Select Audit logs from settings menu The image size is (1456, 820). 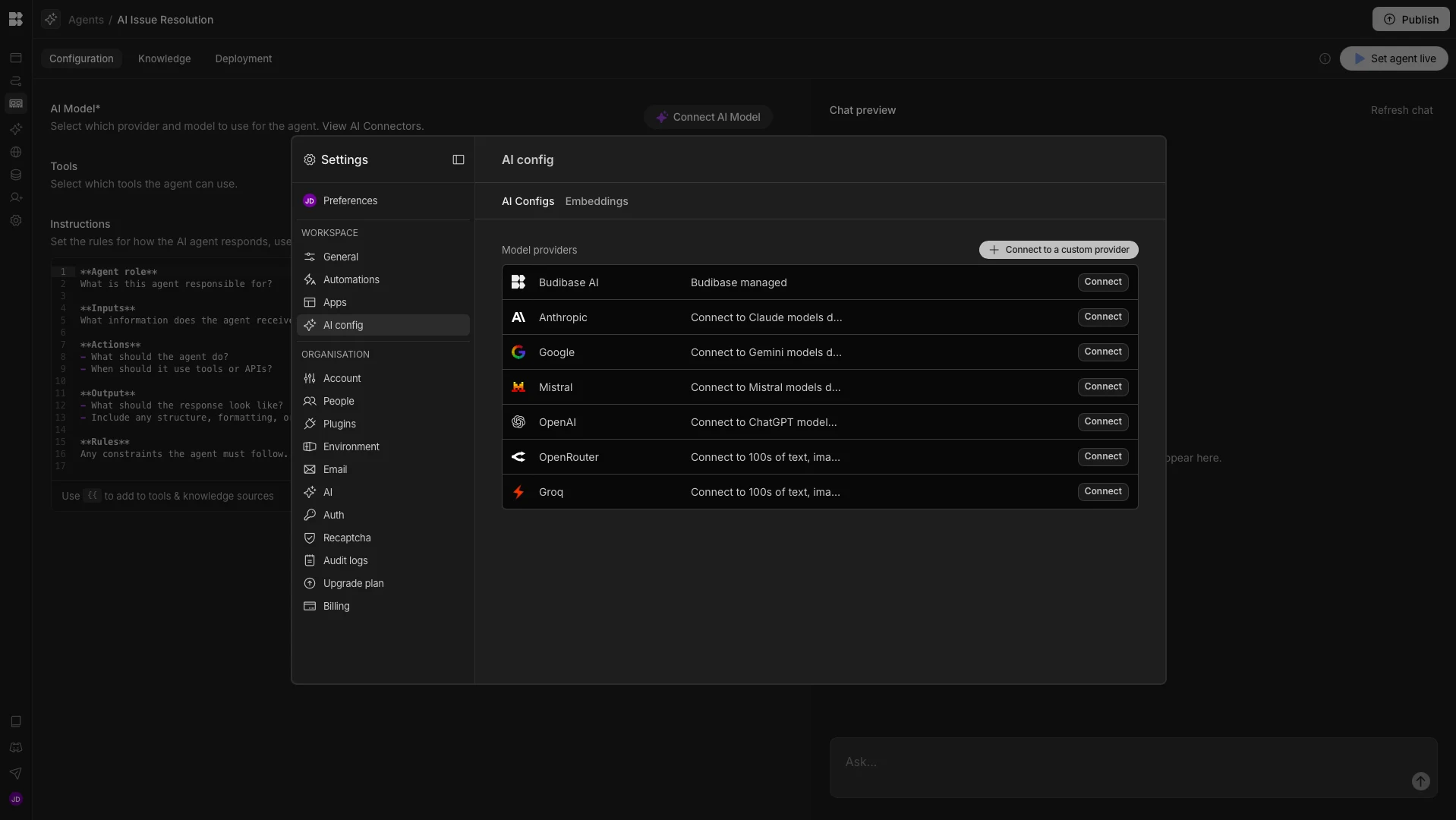pos(345,560)
